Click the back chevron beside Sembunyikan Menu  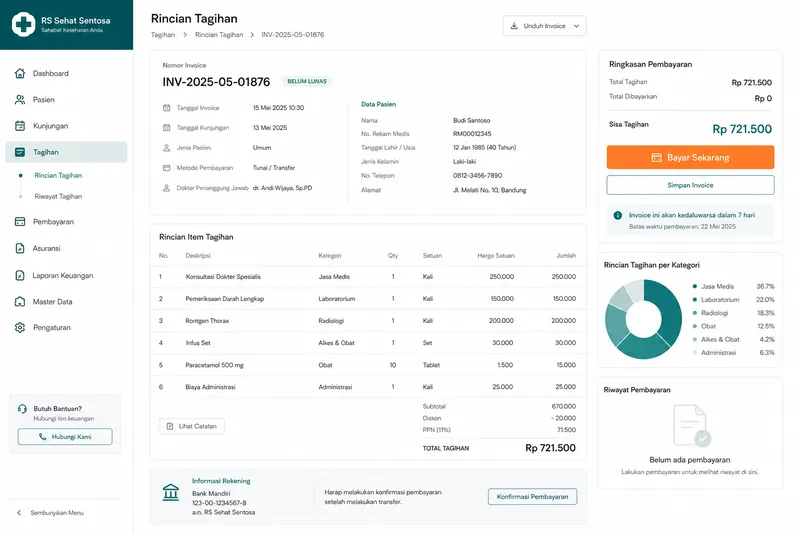19,513
